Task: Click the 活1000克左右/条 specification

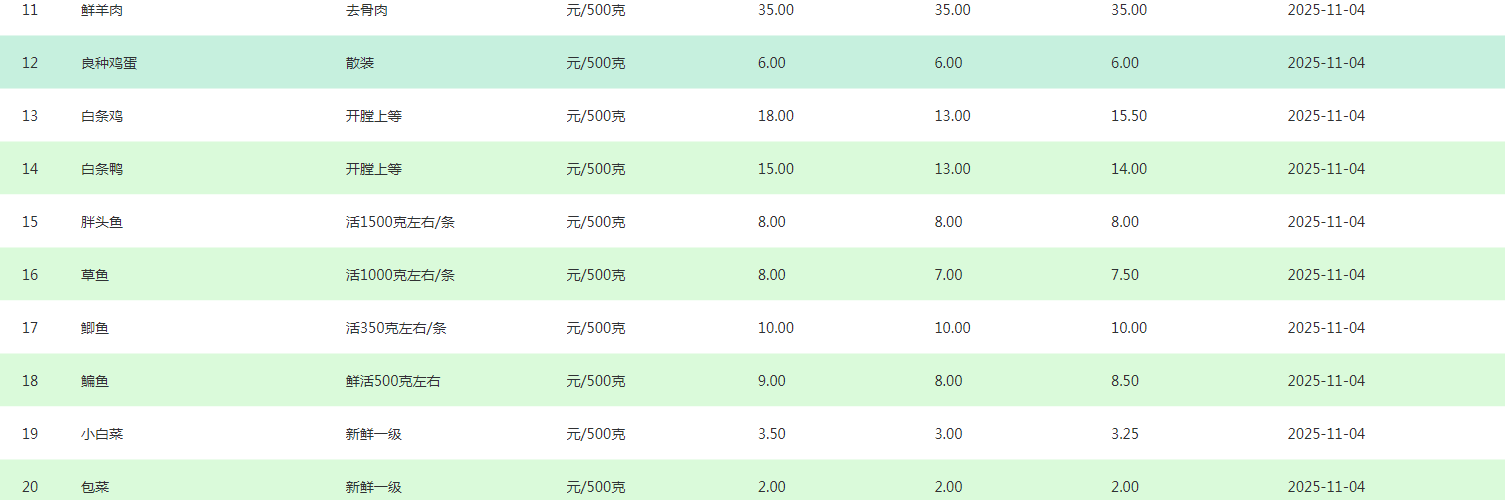Action: 400,275
